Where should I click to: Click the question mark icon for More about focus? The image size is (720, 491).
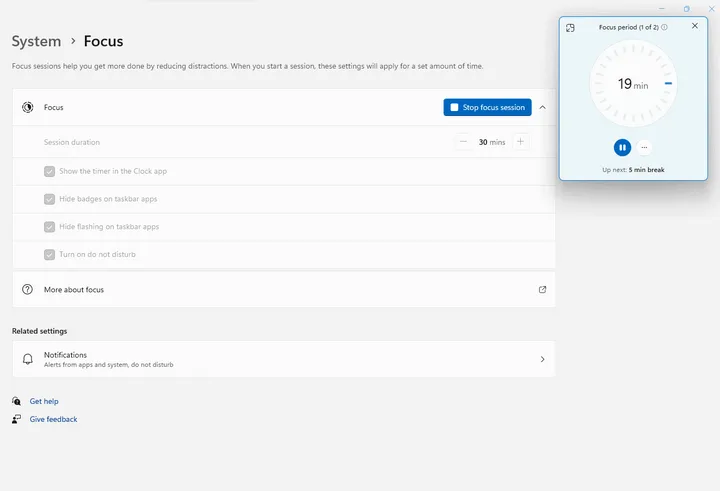(28, 289)
